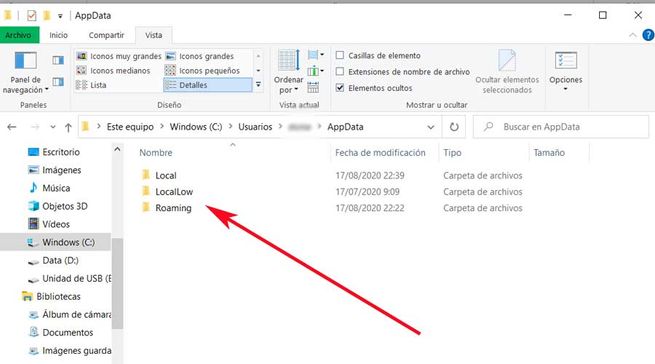Open the add columns icon dropdown

click(315, 71)
